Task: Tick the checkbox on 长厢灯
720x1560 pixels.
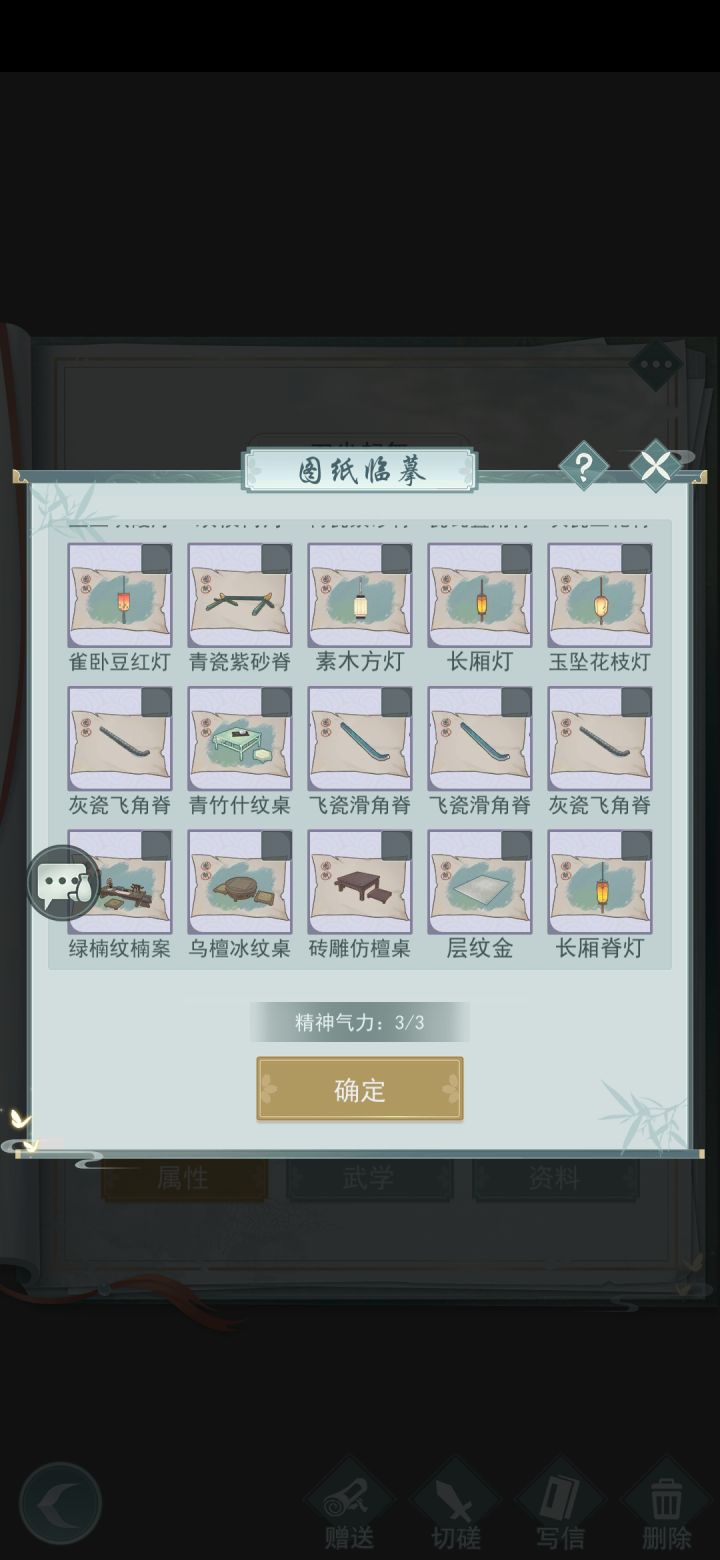Action: pos(516,559)
